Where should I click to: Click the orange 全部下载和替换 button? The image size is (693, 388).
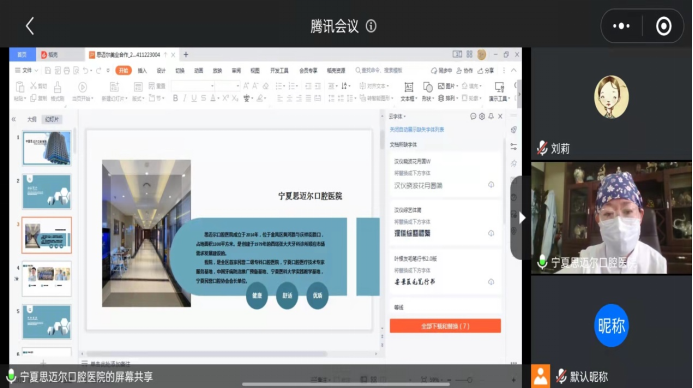(x=445, y=326)
